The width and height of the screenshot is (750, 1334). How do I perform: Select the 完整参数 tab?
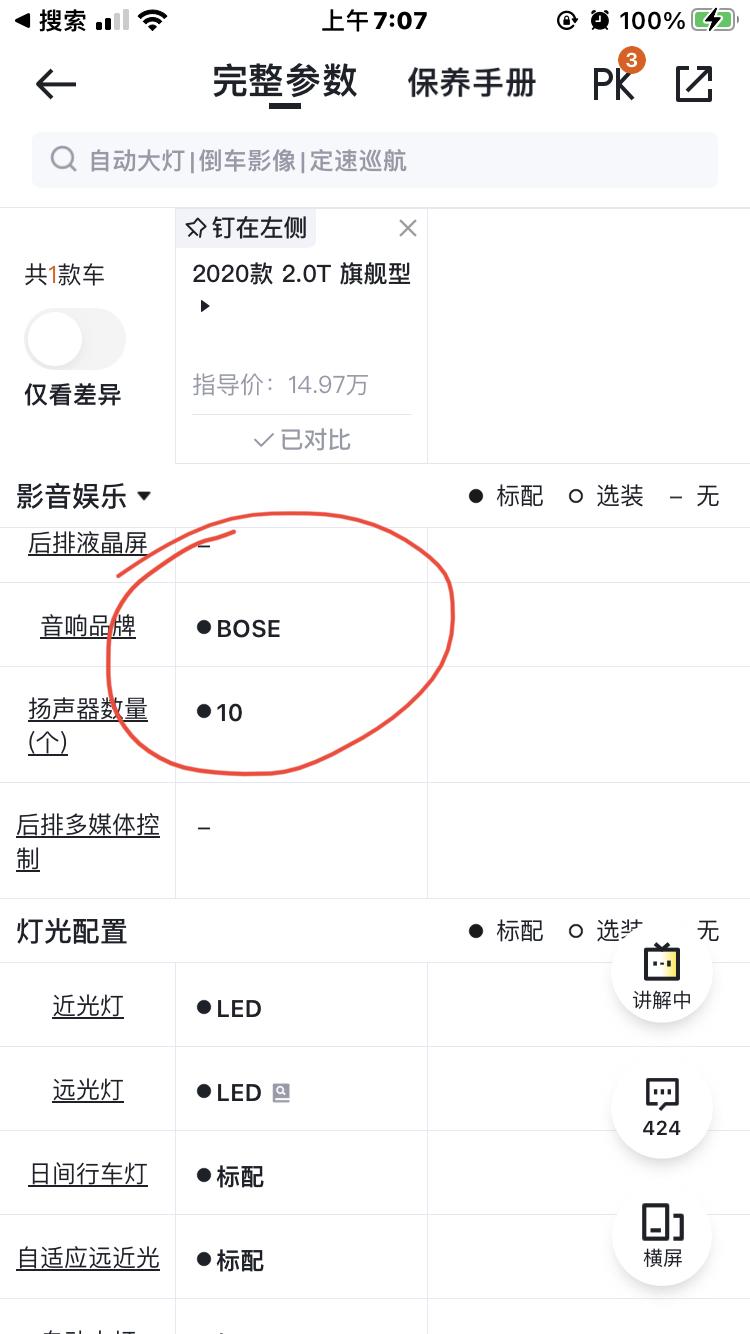pos(285,82)
